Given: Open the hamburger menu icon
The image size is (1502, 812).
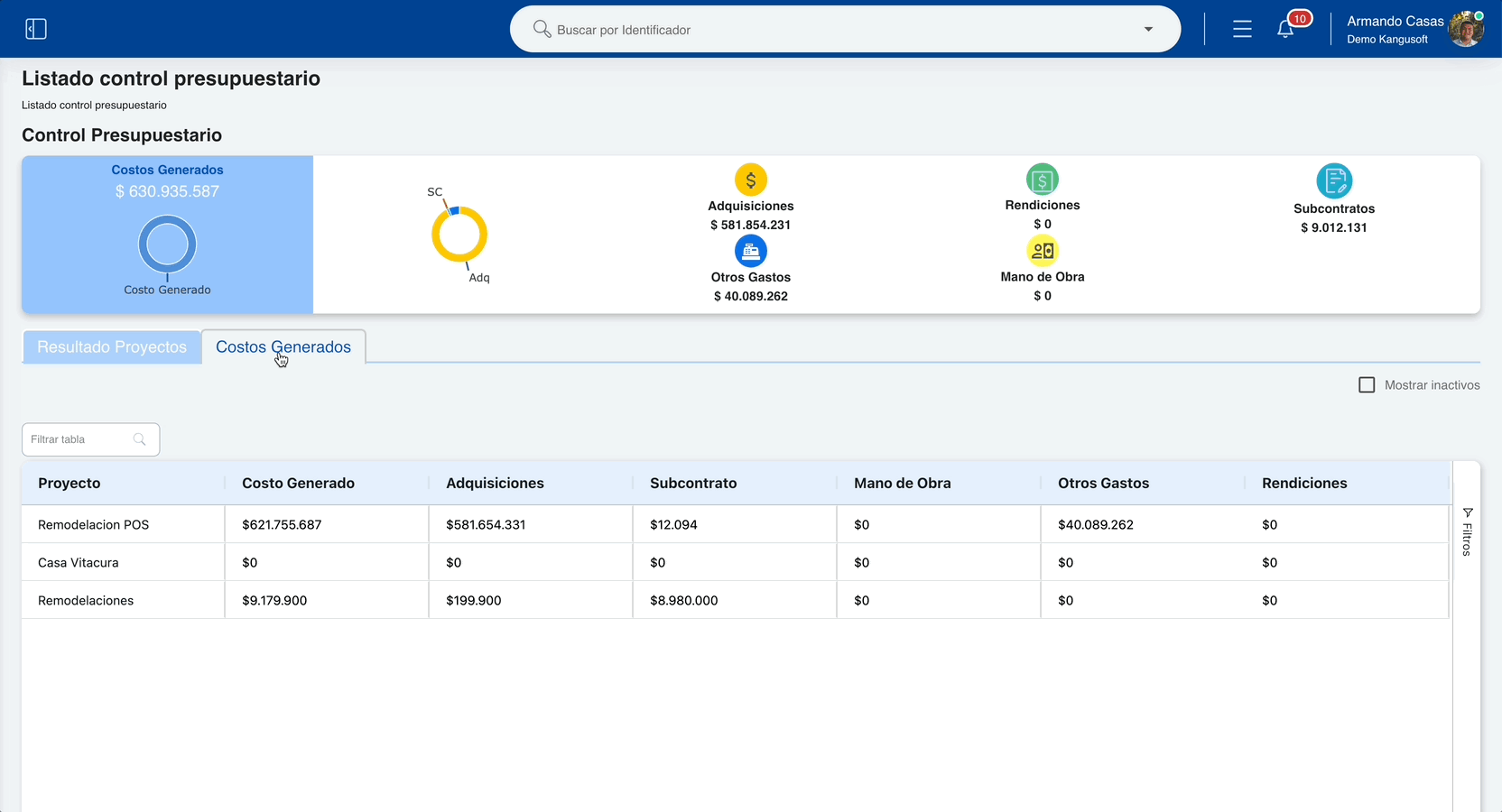Looking at the screenshot, I should 1242,29.
